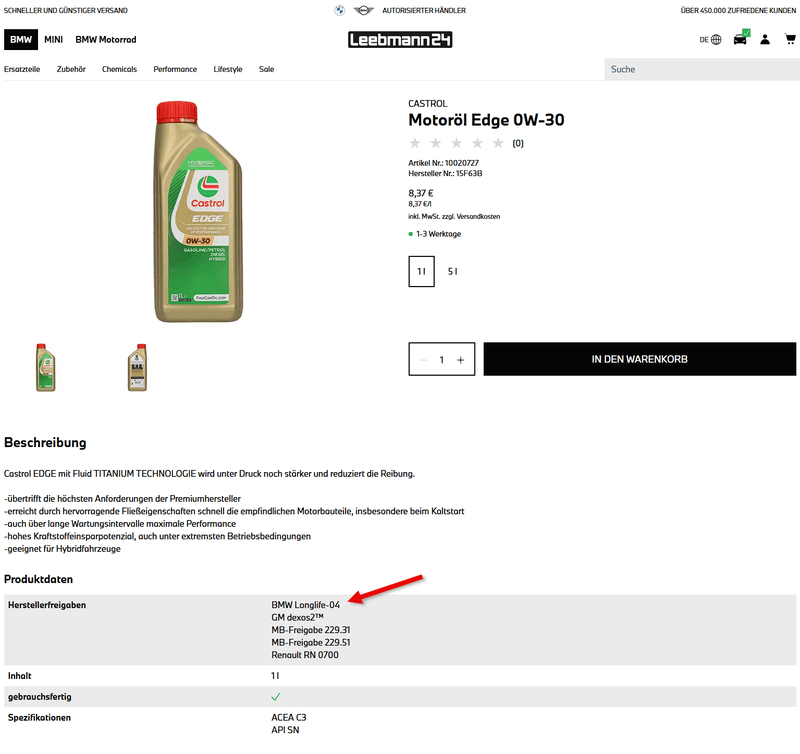
Task: Increase quantity with the plus icon
Action: (460, 359)
